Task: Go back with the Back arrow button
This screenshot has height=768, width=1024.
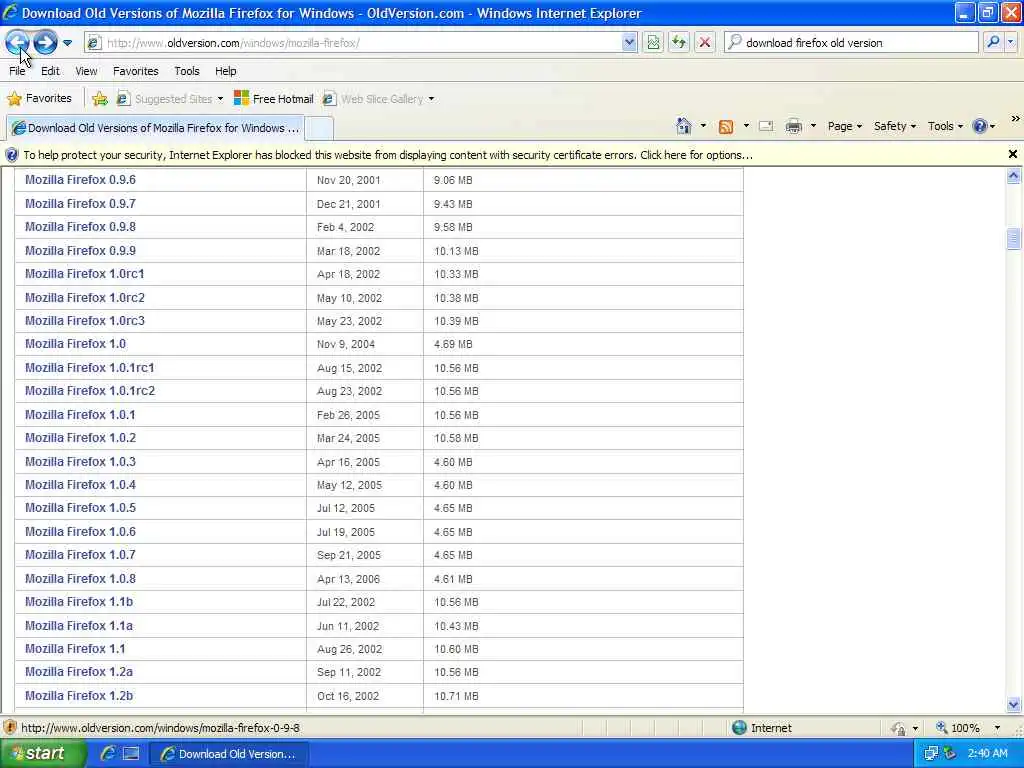Action: coord(18,43)
